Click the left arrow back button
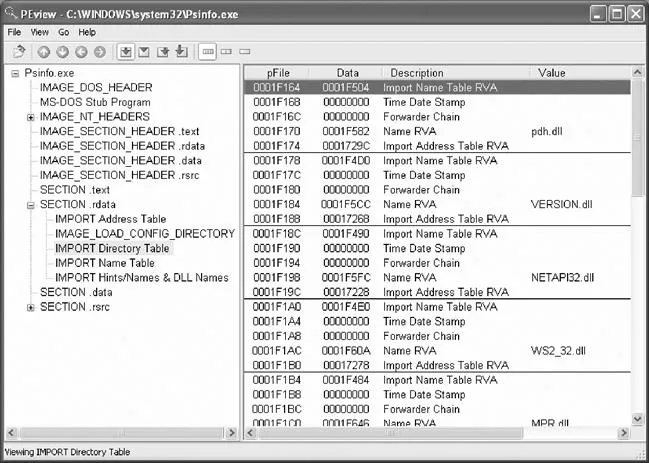Image resolution: width=649 pixels, height=463 pixels. [81, 50]
